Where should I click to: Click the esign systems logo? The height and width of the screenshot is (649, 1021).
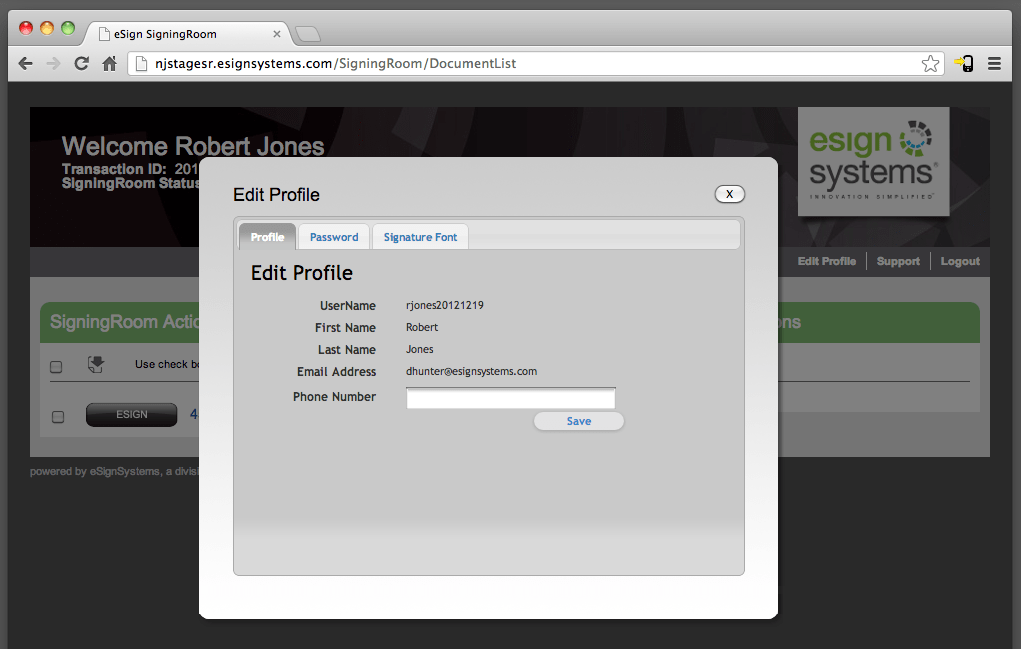coord(873,161)
